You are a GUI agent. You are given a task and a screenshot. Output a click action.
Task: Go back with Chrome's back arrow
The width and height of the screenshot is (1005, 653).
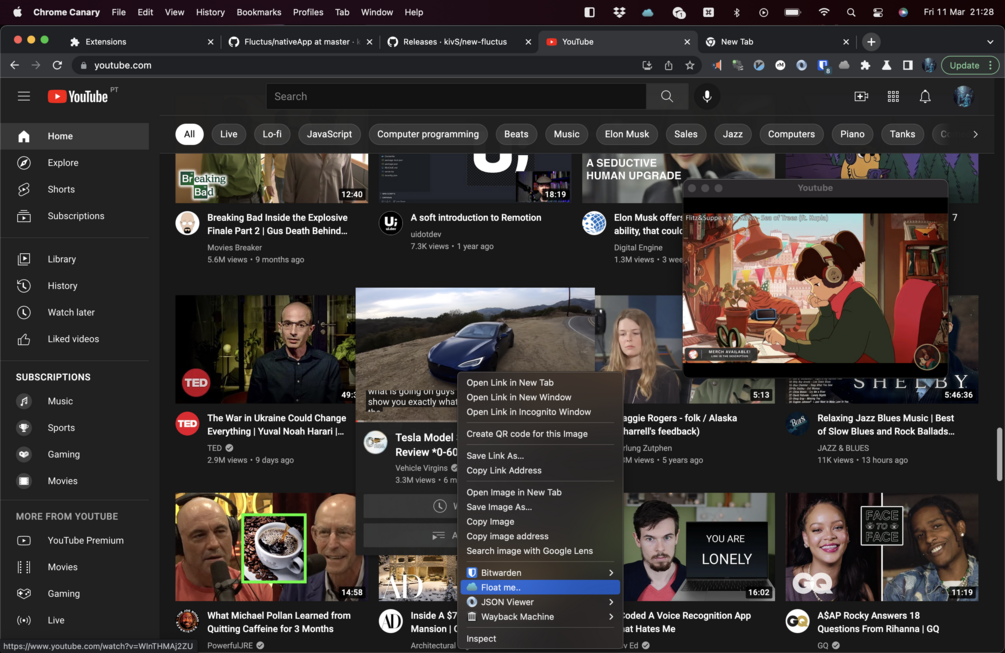tap(15, 65)
